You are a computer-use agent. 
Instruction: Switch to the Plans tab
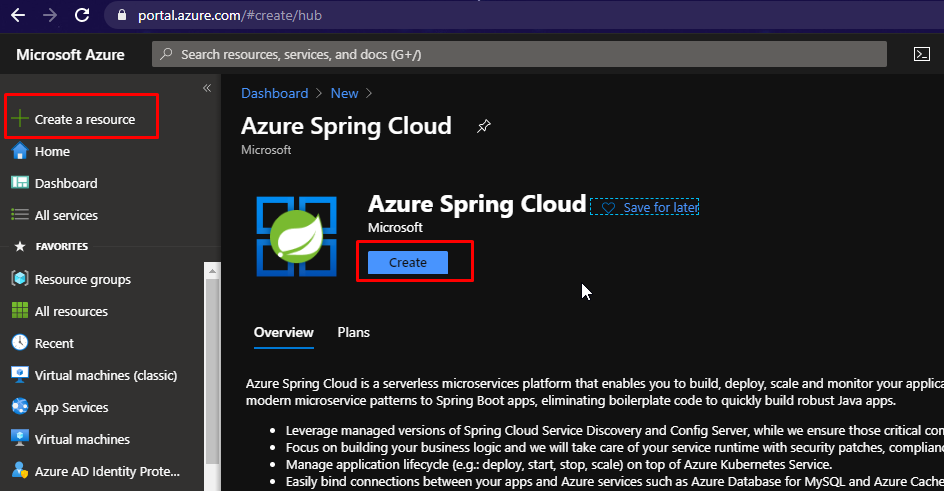tap(353, 332)
